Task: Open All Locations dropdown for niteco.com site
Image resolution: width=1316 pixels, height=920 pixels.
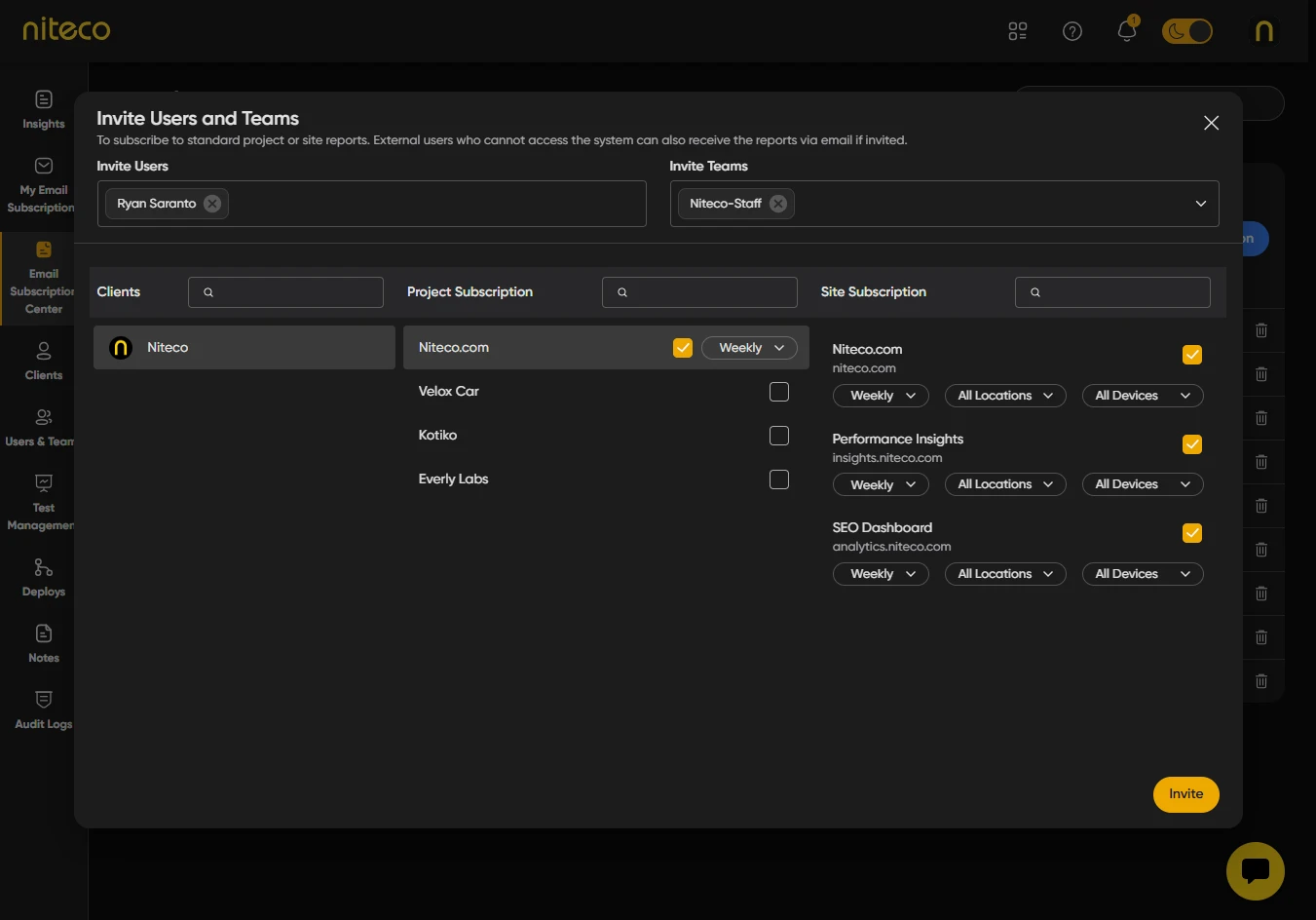Action: [1005, 396]
